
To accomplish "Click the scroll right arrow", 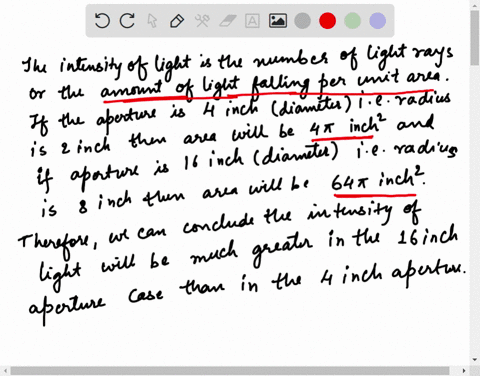I will (x=464, y=371).
